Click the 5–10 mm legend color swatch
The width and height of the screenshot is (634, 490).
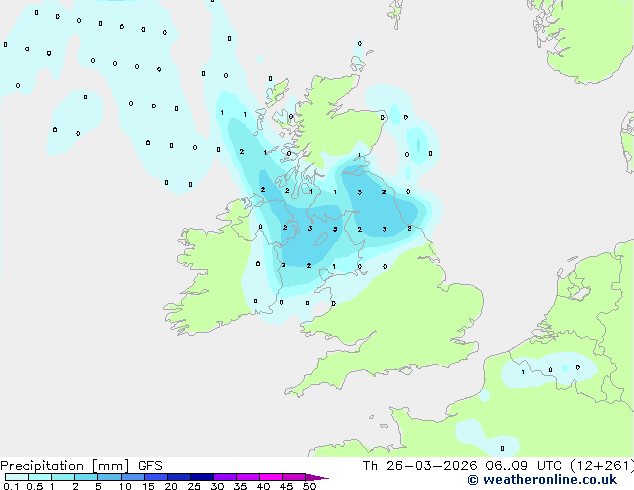coord(109,477)
